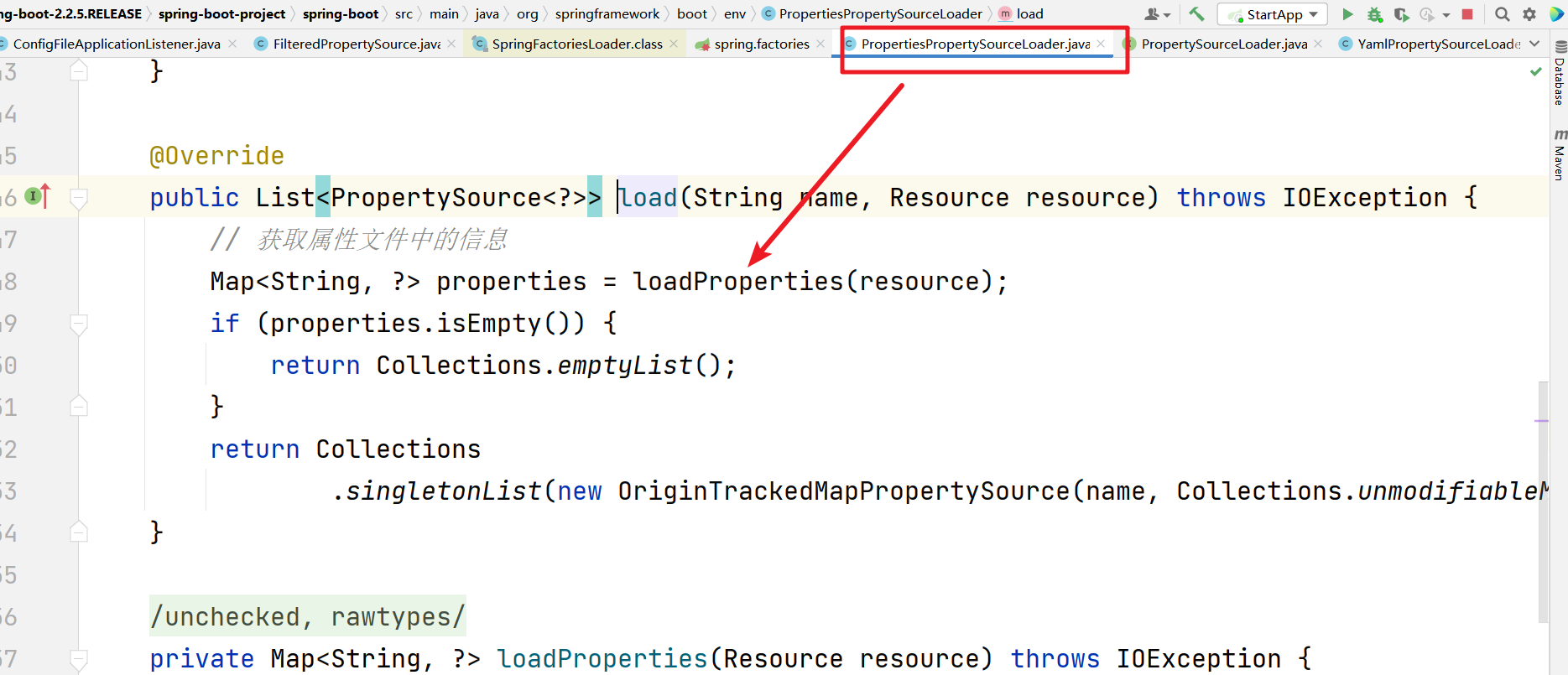The image size is (1568, 675).
Task: Switch to ConfigFileApplicationListener.java tab
Action: pyautogui.click(x=117, y=44)
